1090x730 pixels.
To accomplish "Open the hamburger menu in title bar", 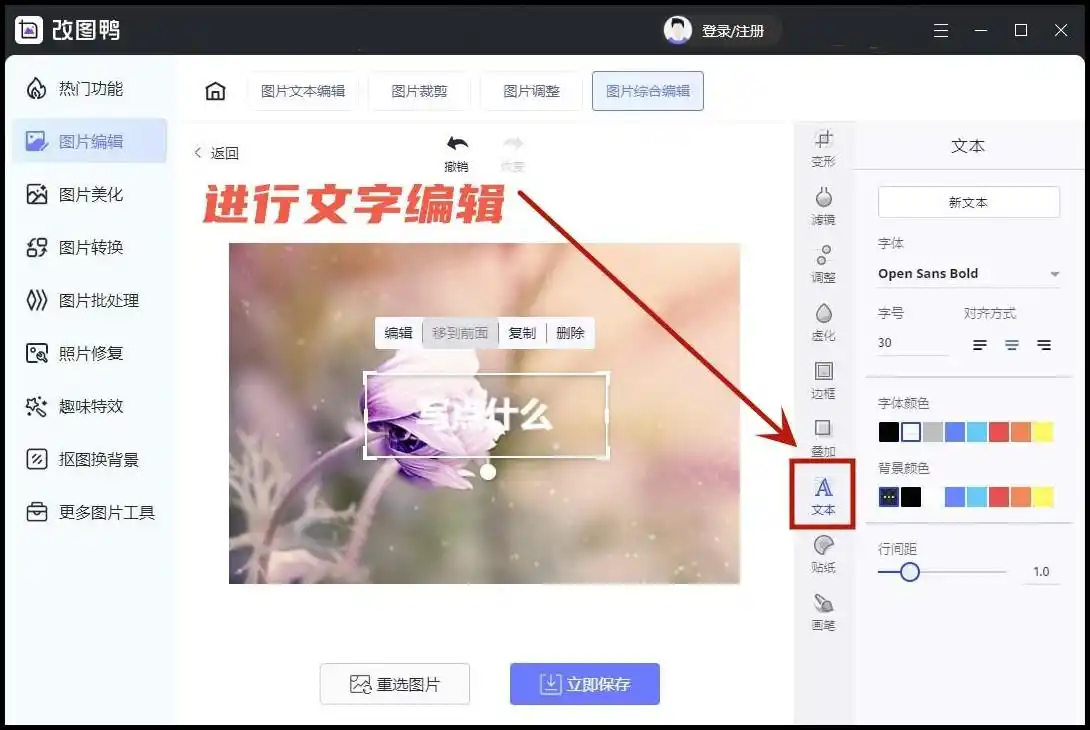I will 941,31.
